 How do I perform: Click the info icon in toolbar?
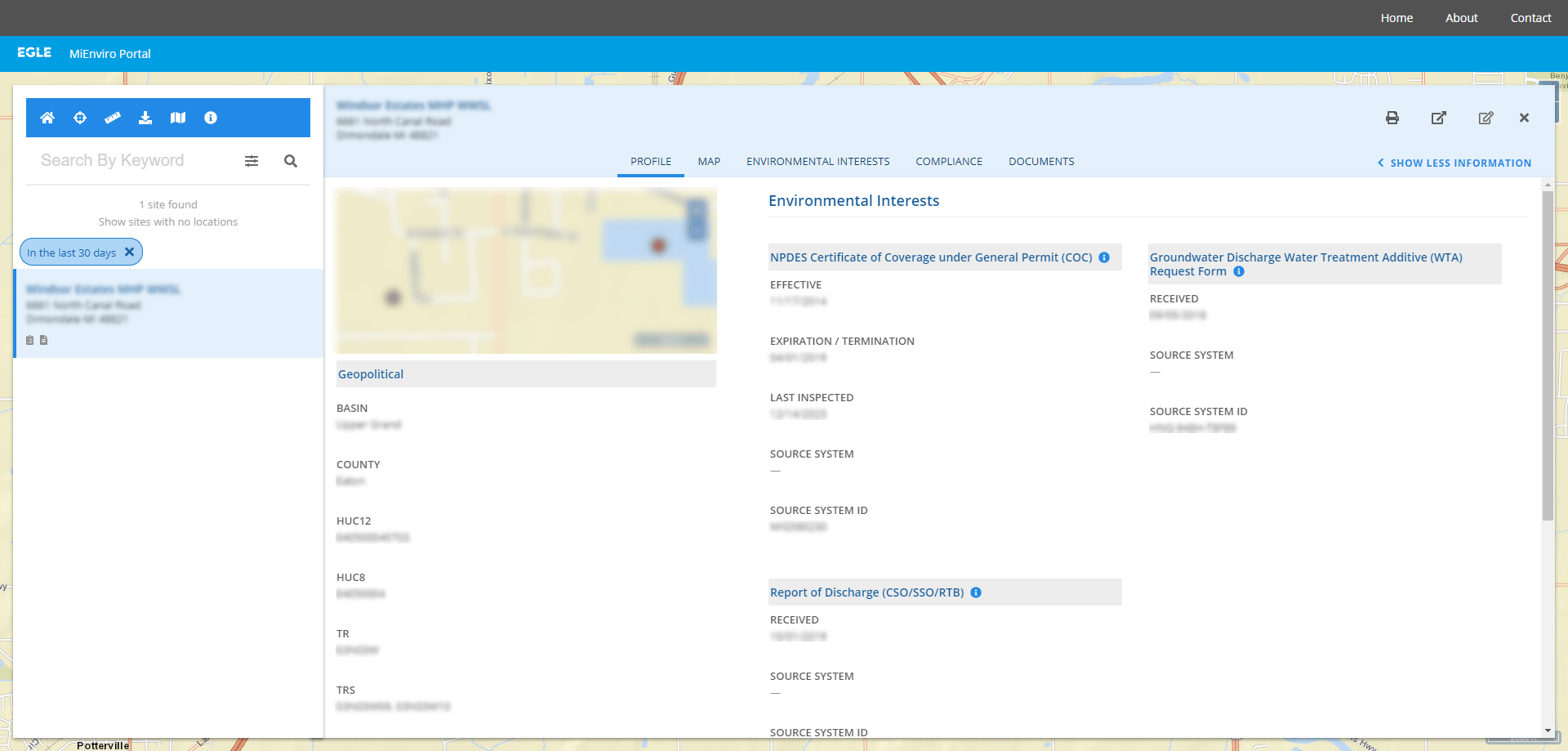[211, 118]
